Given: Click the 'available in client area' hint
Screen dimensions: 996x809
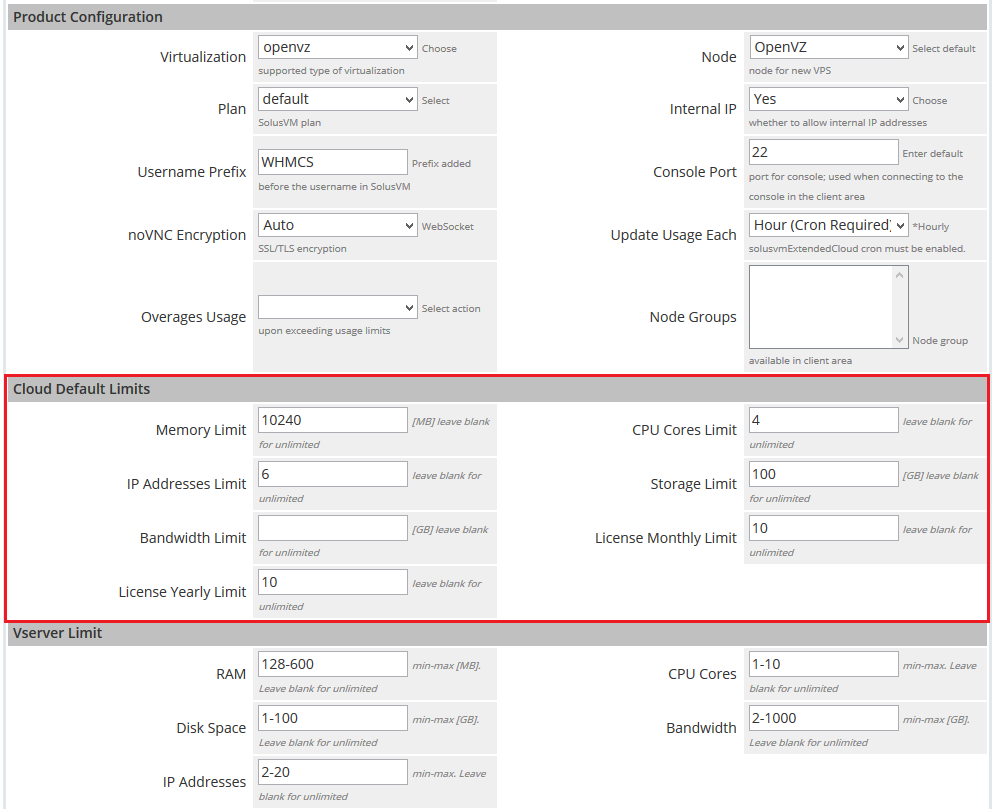Looking at the screenshot, I should click(x=800, y=361).
